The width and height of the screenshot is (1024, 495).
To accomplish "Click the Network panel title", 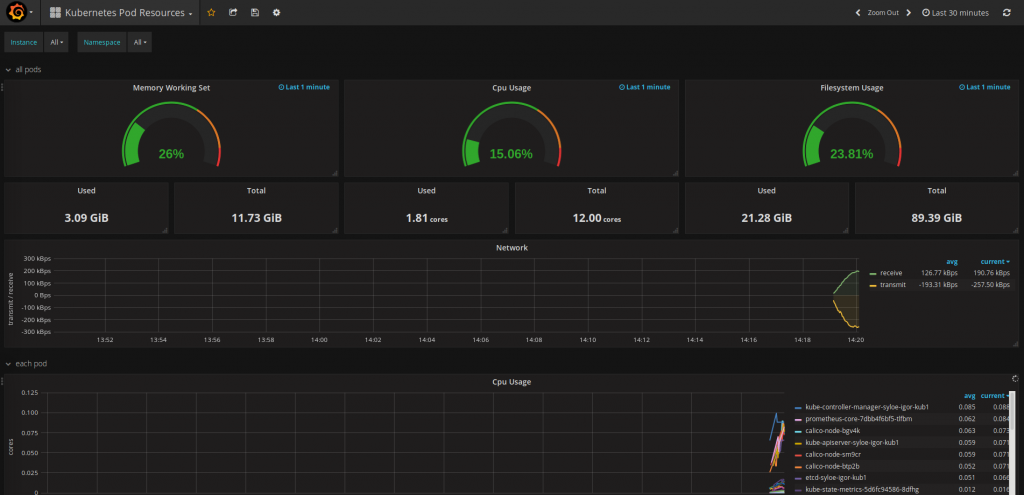I will [x=511, y=248].
